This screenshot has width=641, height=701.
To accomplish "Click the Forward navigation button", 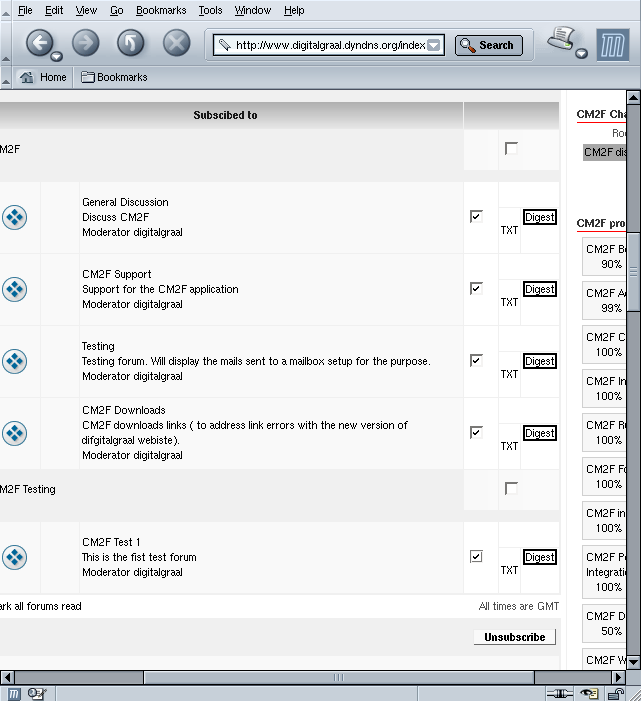I will point(86,43).
